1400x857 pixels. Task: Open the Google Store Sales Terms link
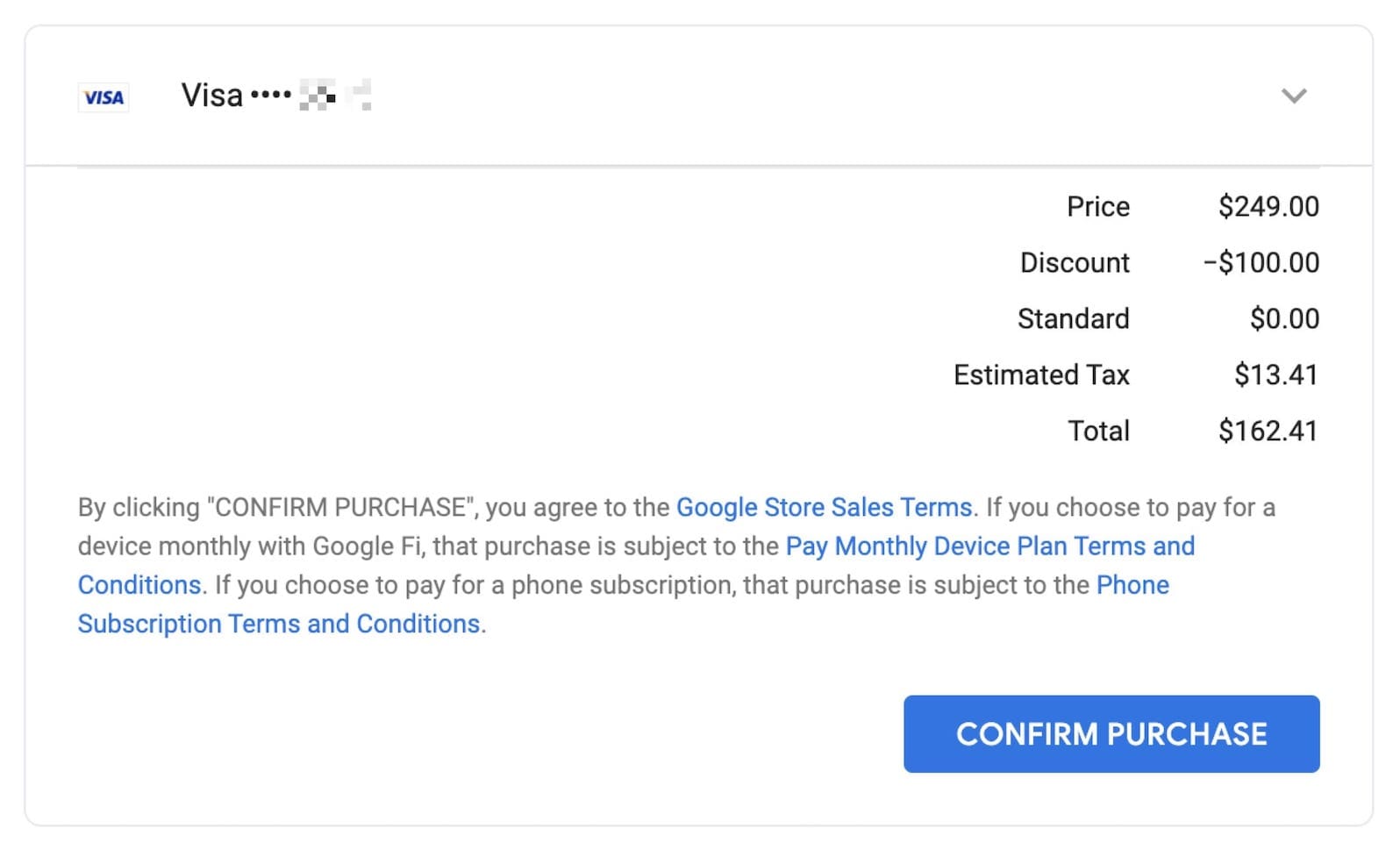click(x=824, y=507)
